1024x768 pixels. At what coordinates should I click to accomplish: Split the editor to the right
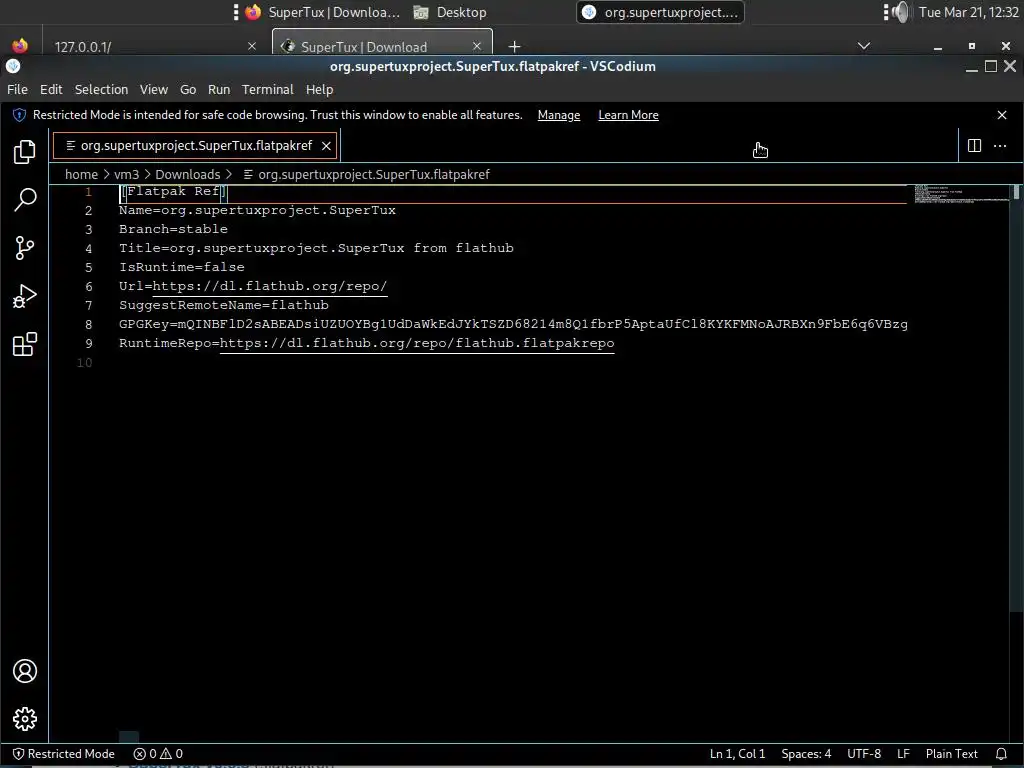(x=974, y=146)
